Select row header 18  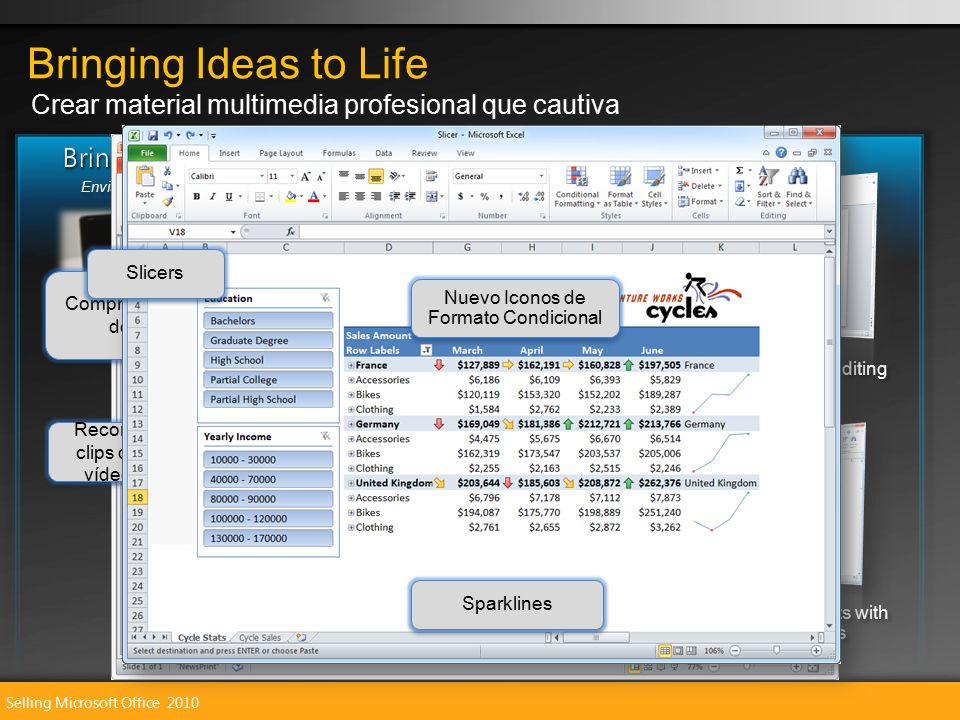tap(137, 498)
